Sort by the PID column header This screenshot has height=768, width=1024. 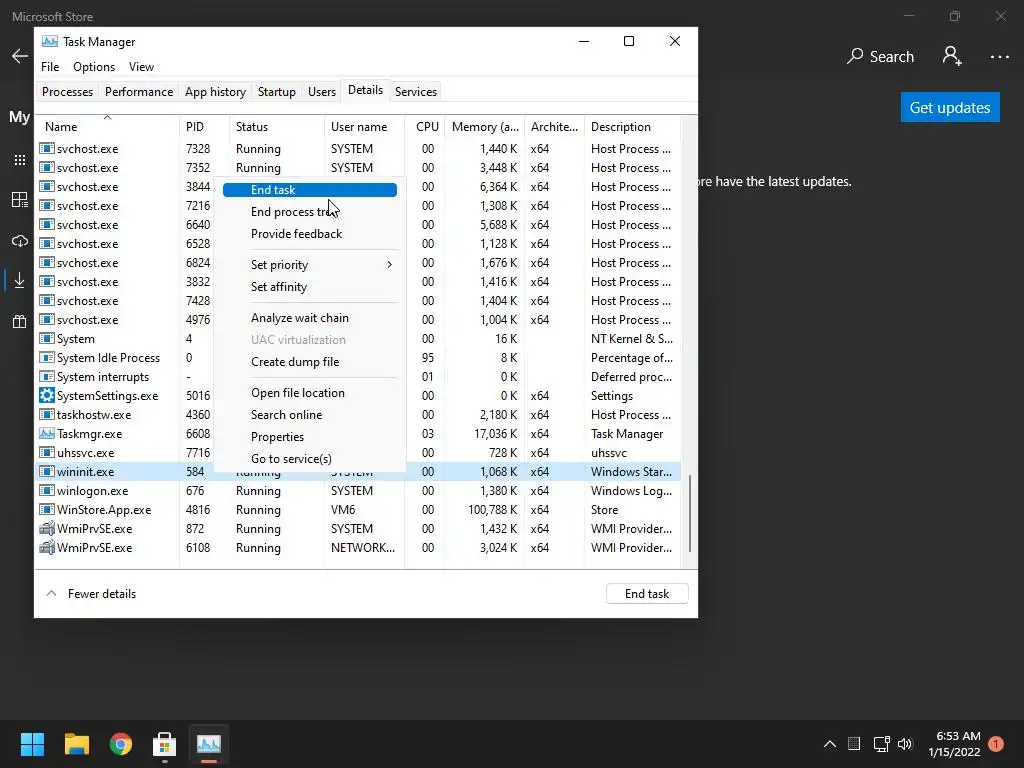[204, 127]
